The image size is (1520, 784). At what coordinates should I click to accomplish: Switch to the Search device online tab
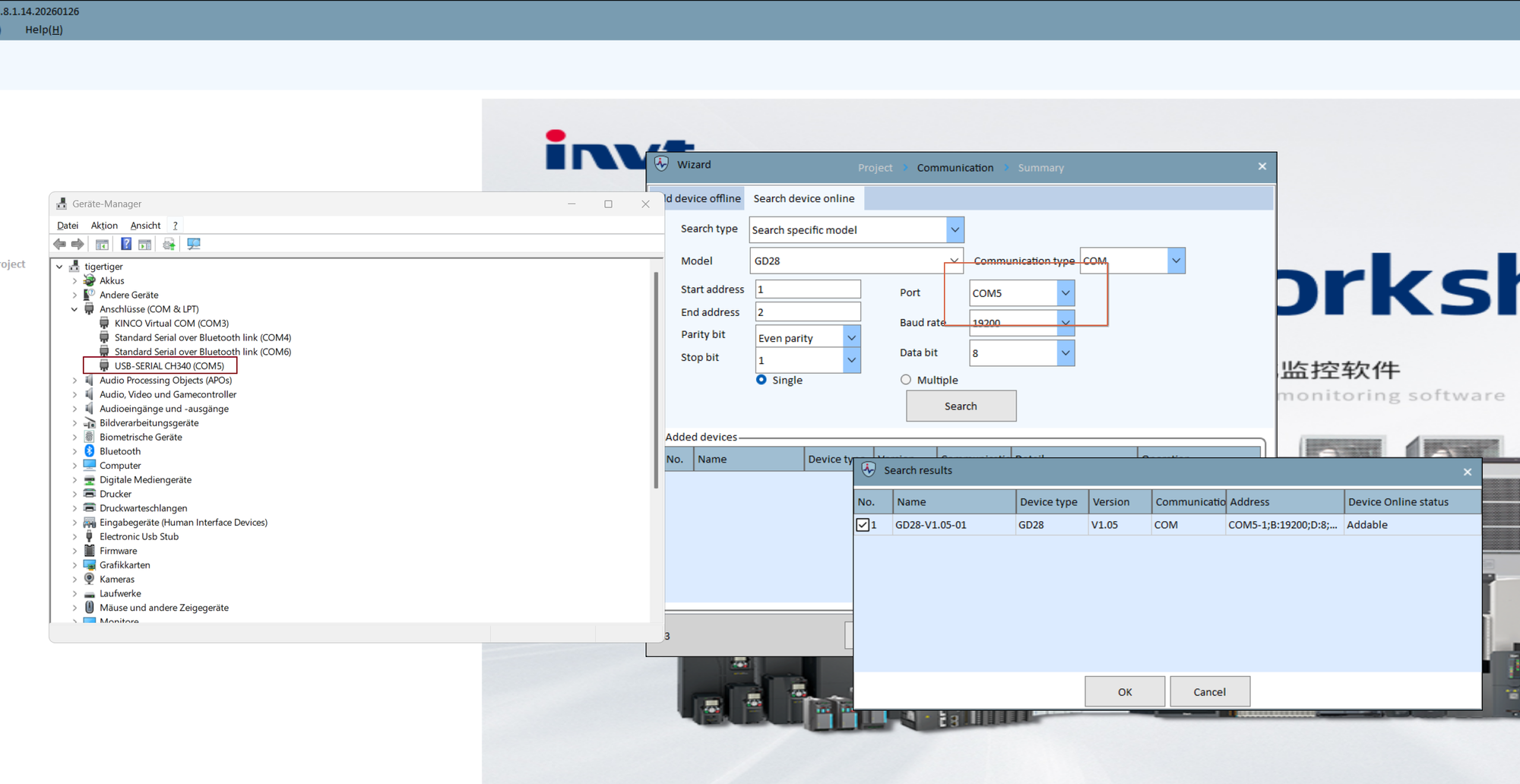[803, 198]
